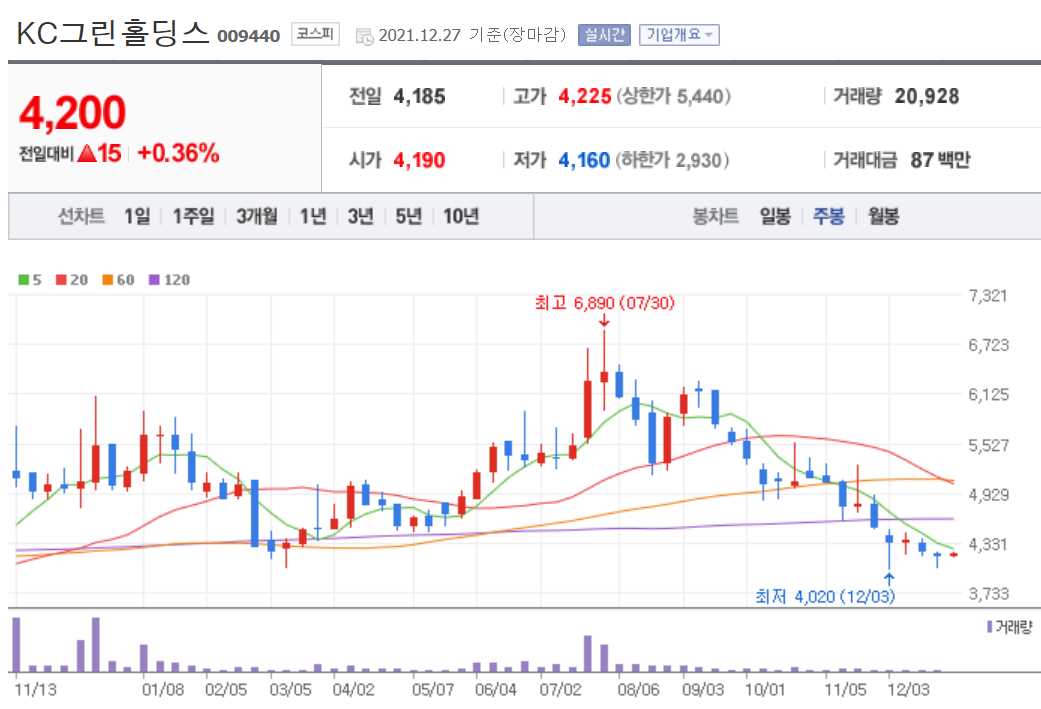The image size is (1041, 709).
Task: Click the 7,321 price axis label
Action: pyautogui.click(x=988, y=295)
